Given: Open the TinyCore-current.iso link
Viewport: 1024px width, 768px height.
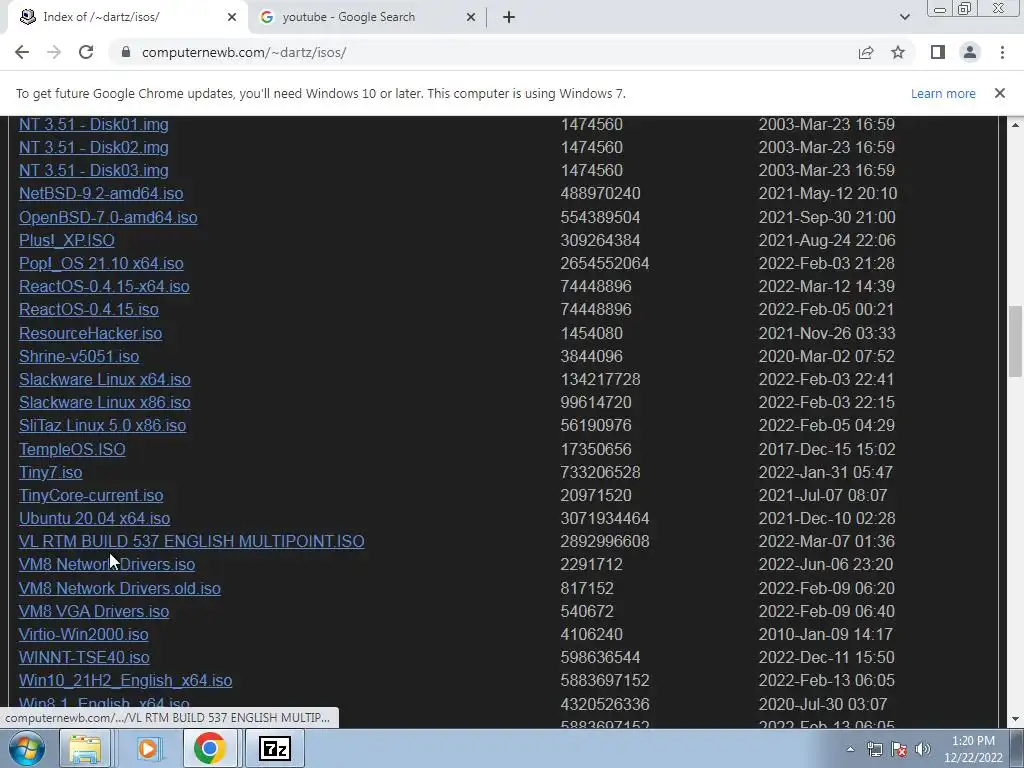Looking at the screenshot, I should click(x=91, y=496).
